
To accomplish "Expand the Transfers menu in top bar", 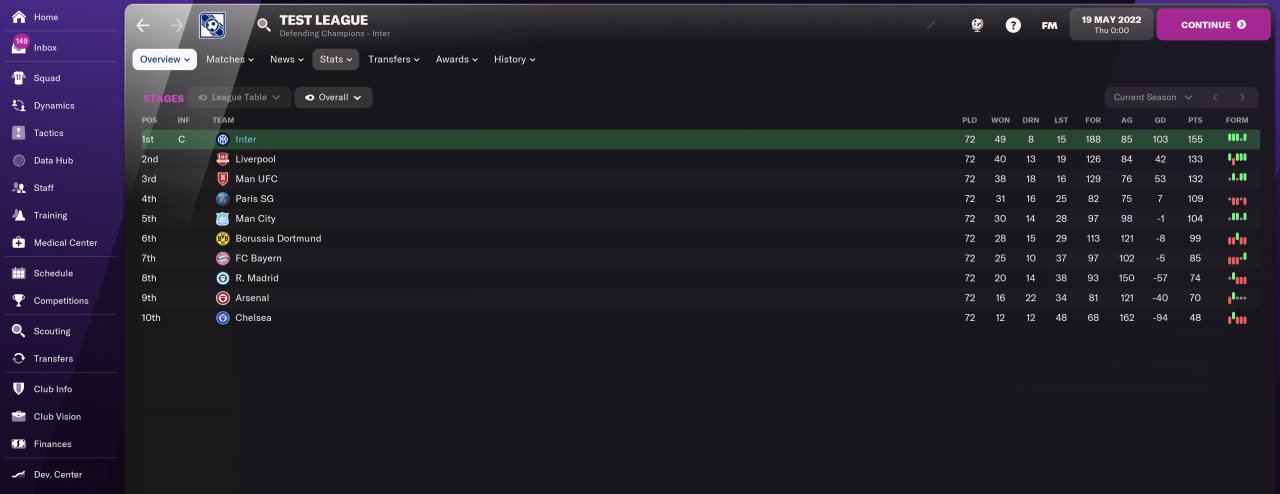I will [393, 59].
